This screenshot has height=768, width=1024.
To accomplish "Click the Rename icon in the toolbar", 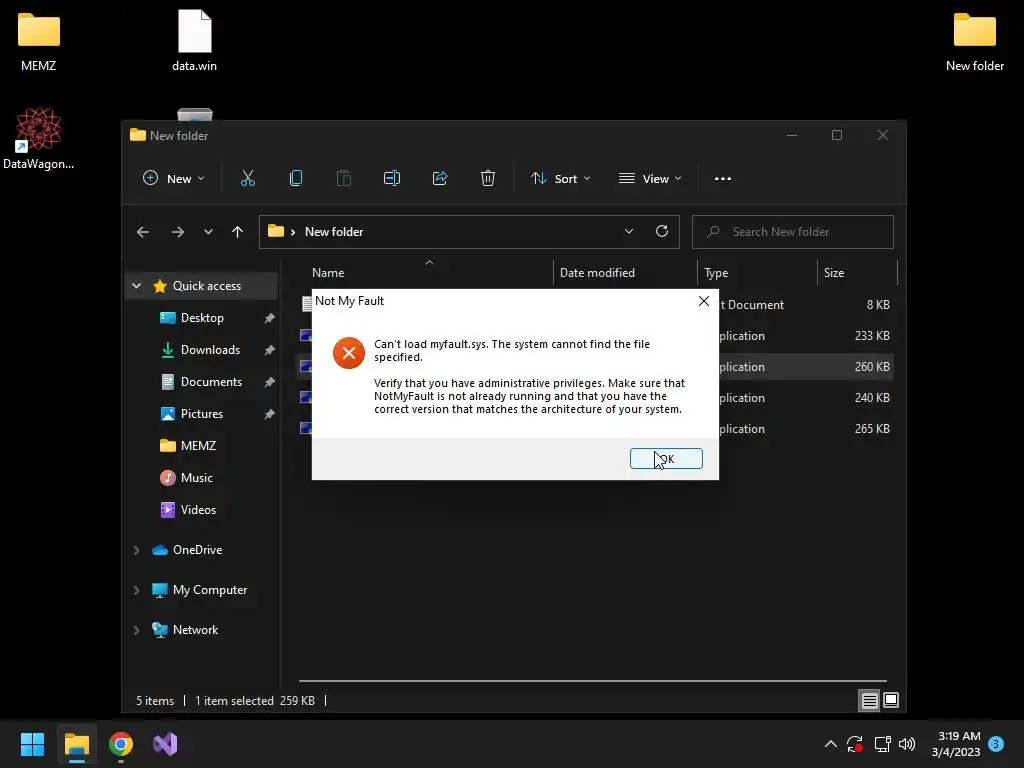I will pos(391,178).
